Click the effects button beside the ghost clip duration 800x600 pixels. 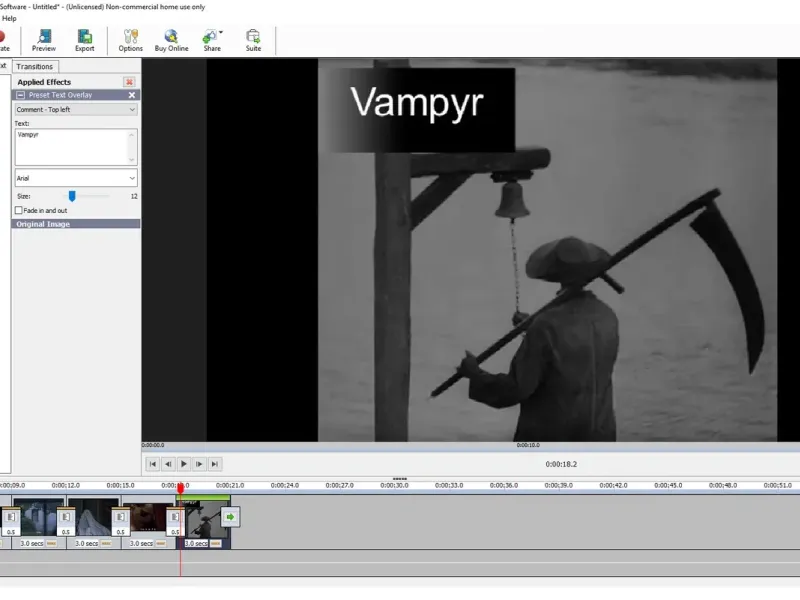pyautogui.click(x=106, y=543)
